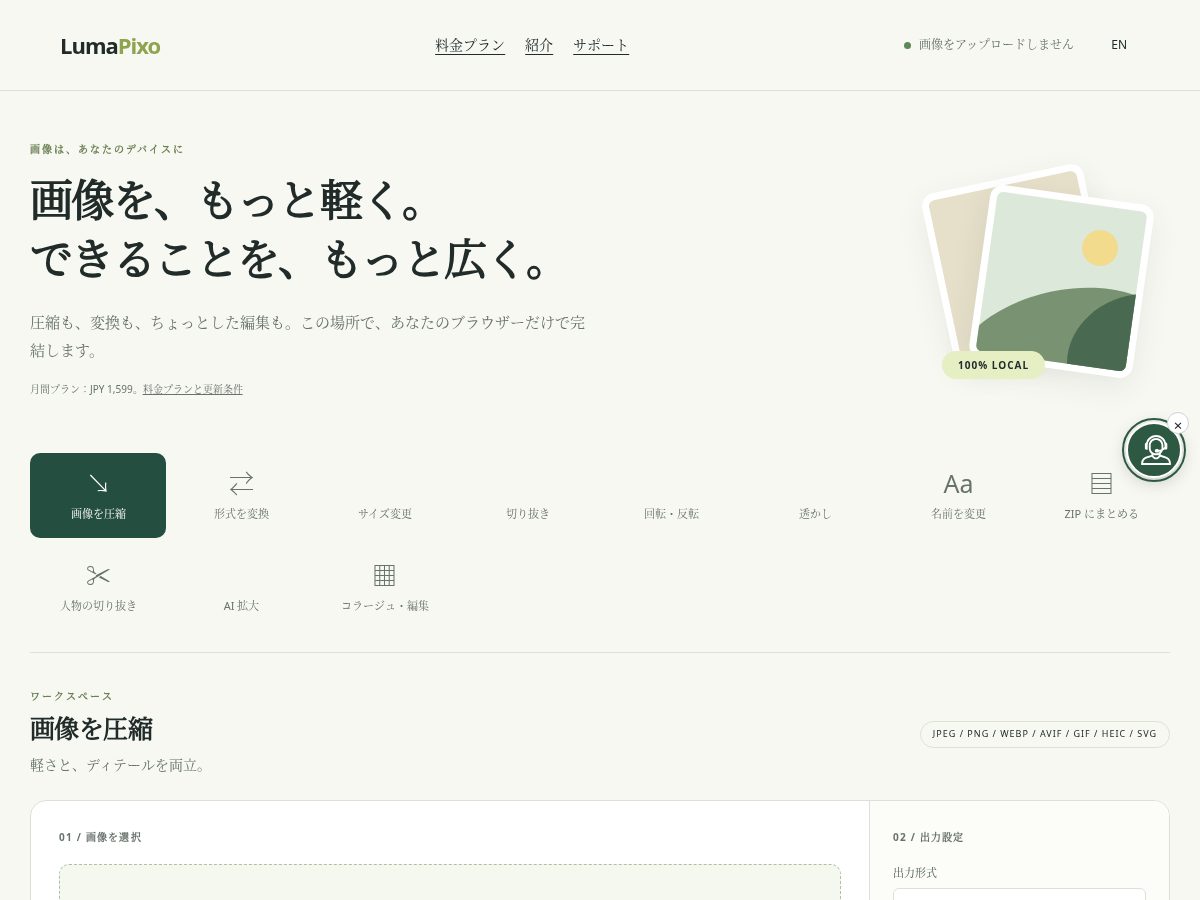Screen dimensions: 1200x900
Task: Select the 名前を変更 rename tool
Action: click(958, 495)
